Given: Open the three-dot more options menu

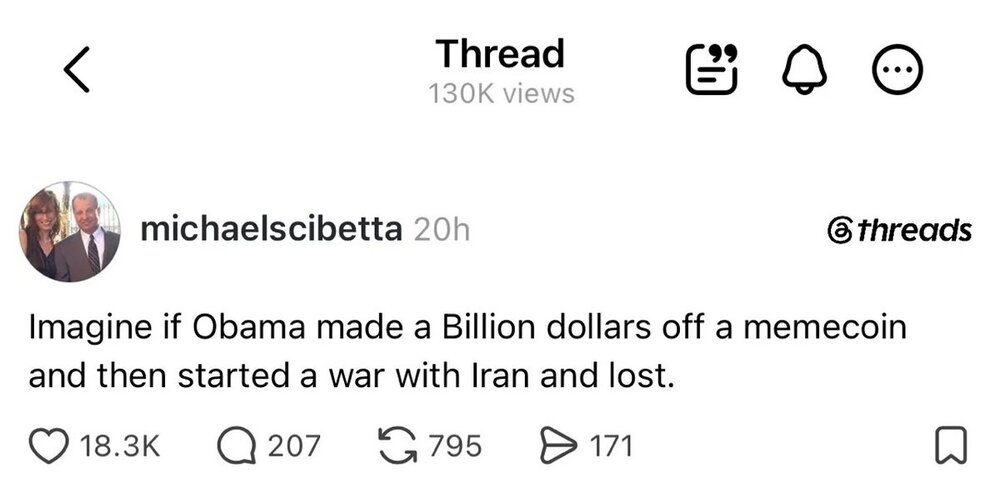Looking at the screenshot, I should click(897, 69).
